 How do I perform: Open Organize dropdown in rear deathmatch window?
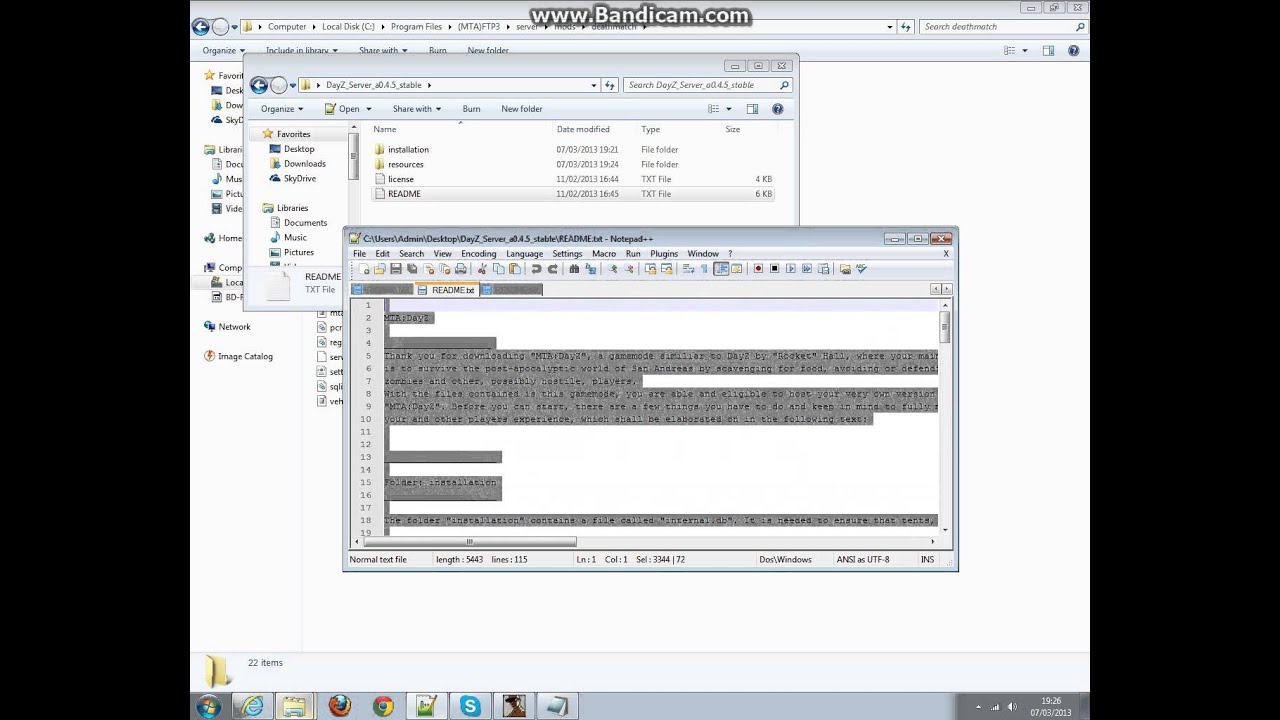point(224,50)
